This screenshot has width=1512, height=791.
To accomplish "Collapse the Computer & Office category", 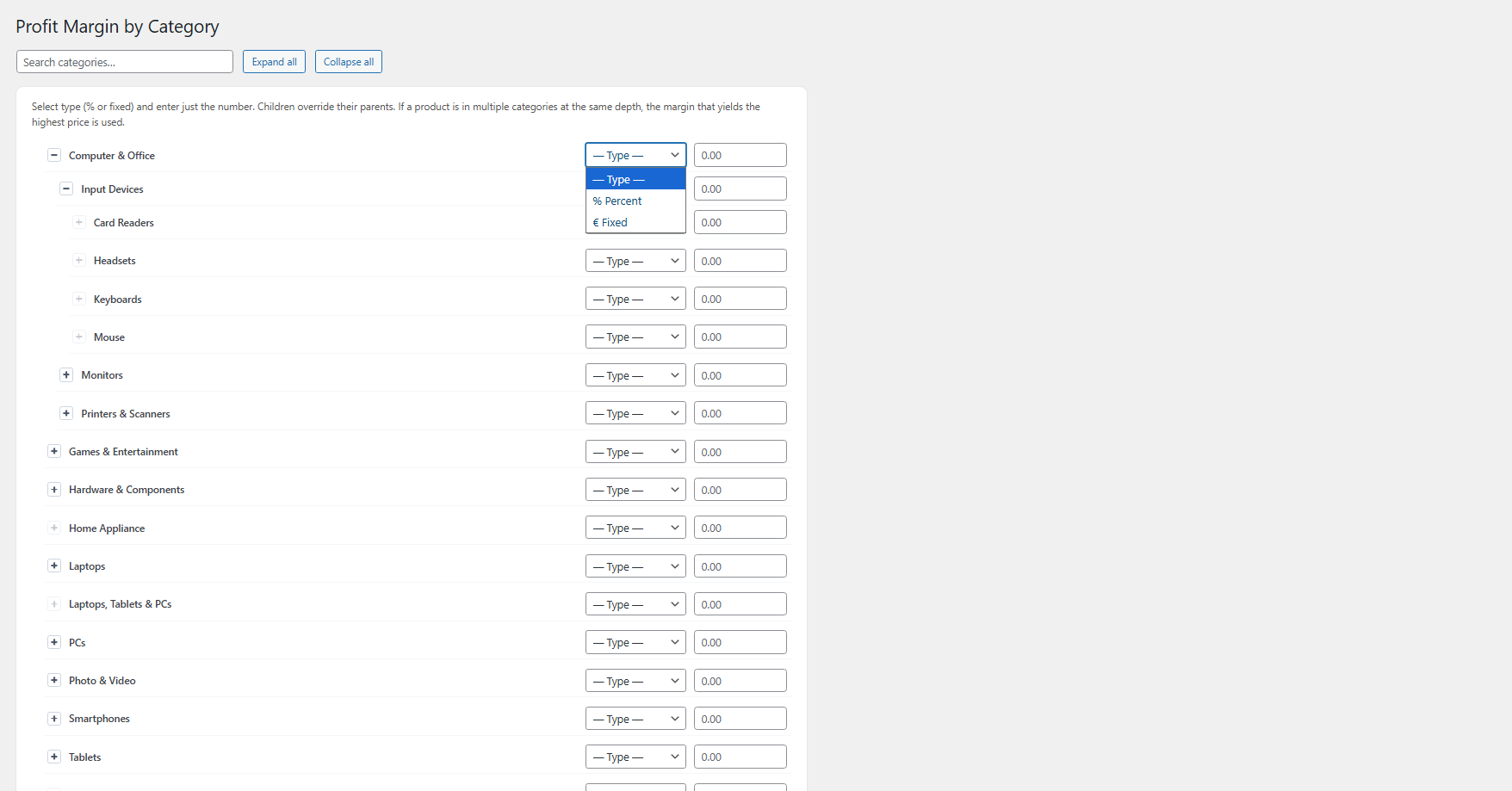I will (x=54, y=156).
